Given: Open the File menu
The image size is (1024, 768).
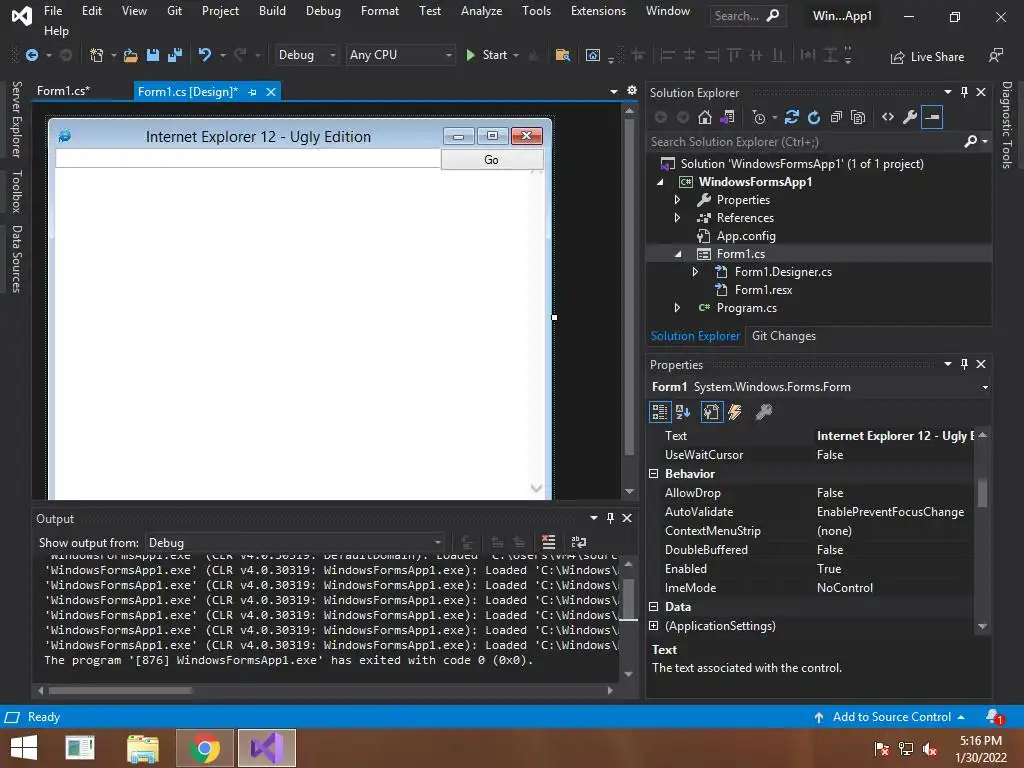Looking at the screenshot, I should coord(53,11).
